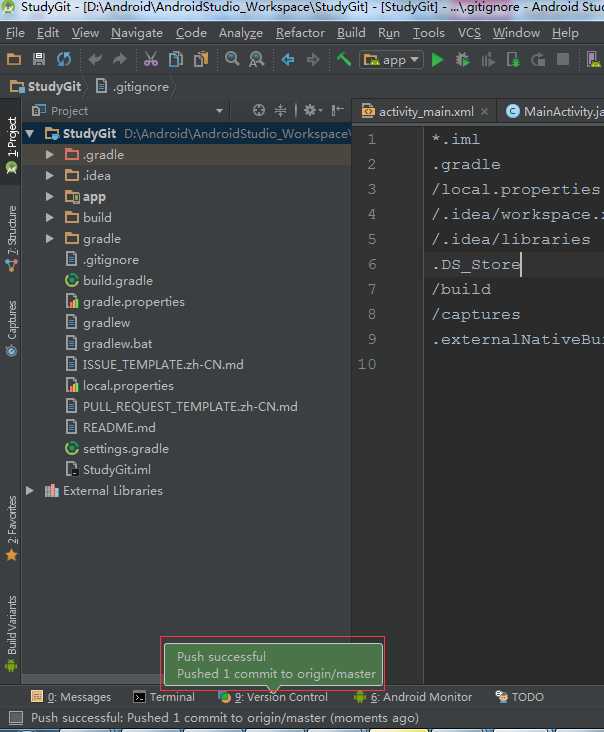Screen dimensions: 604x732
Task: Select gradlew.bat in project tree
Action: pos(117,344)
